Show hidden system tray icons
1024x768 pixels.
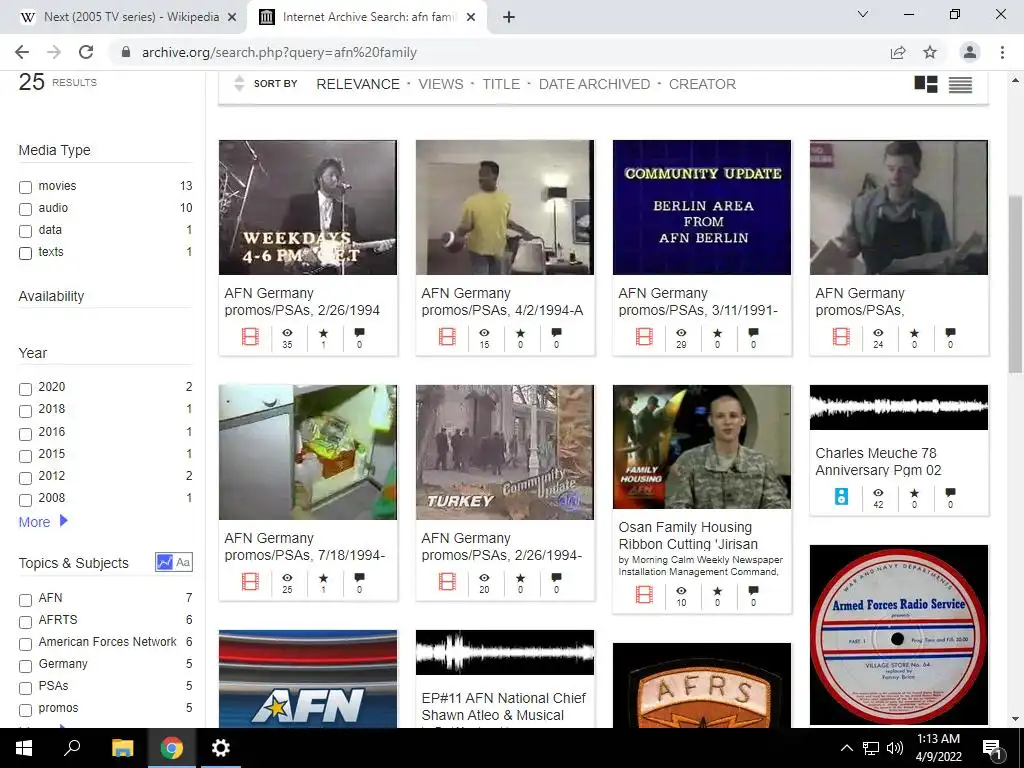pyautogui.click(x=846, y=748)
